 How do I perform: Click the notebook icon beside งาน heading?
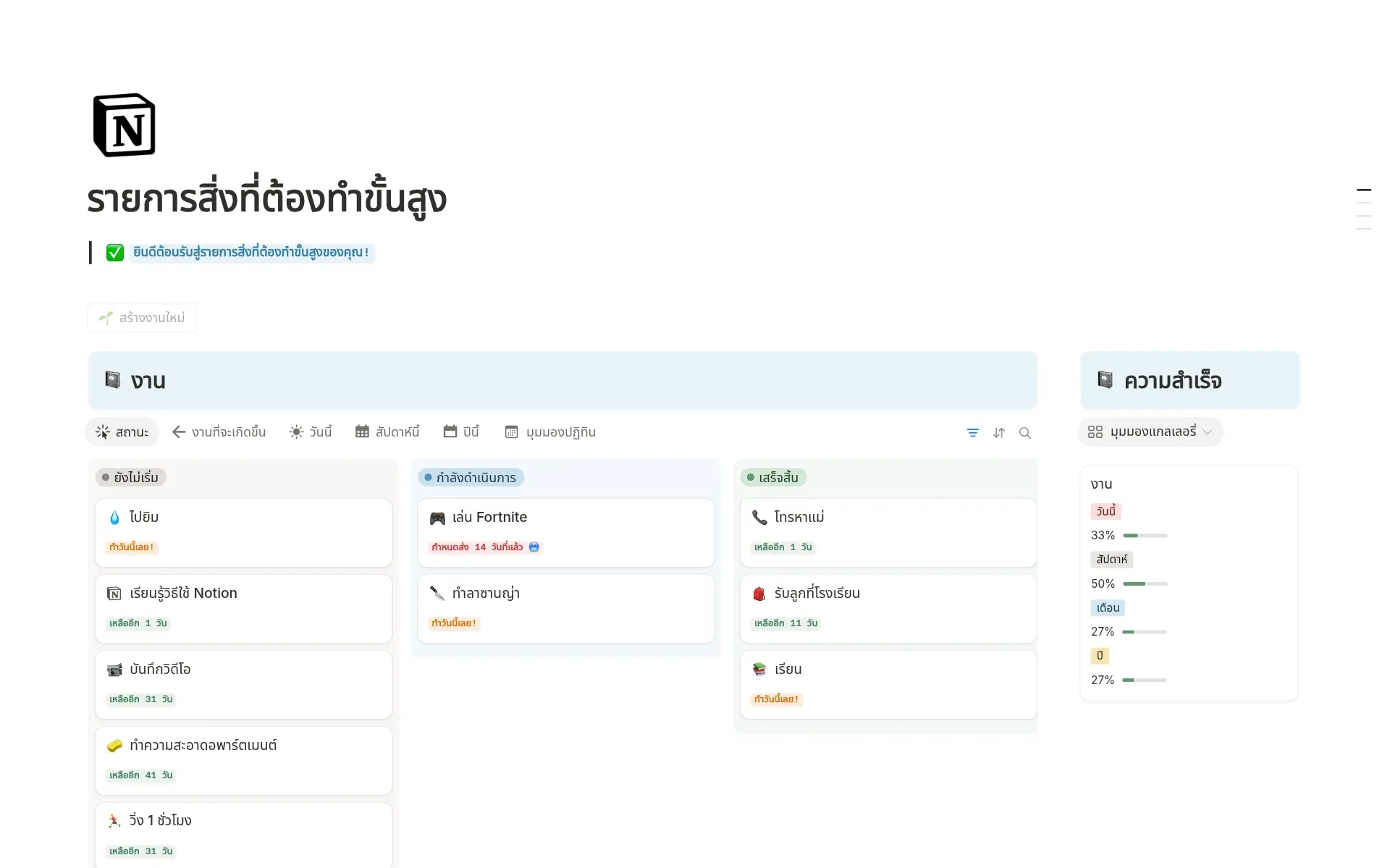click(x=112, y=379)
